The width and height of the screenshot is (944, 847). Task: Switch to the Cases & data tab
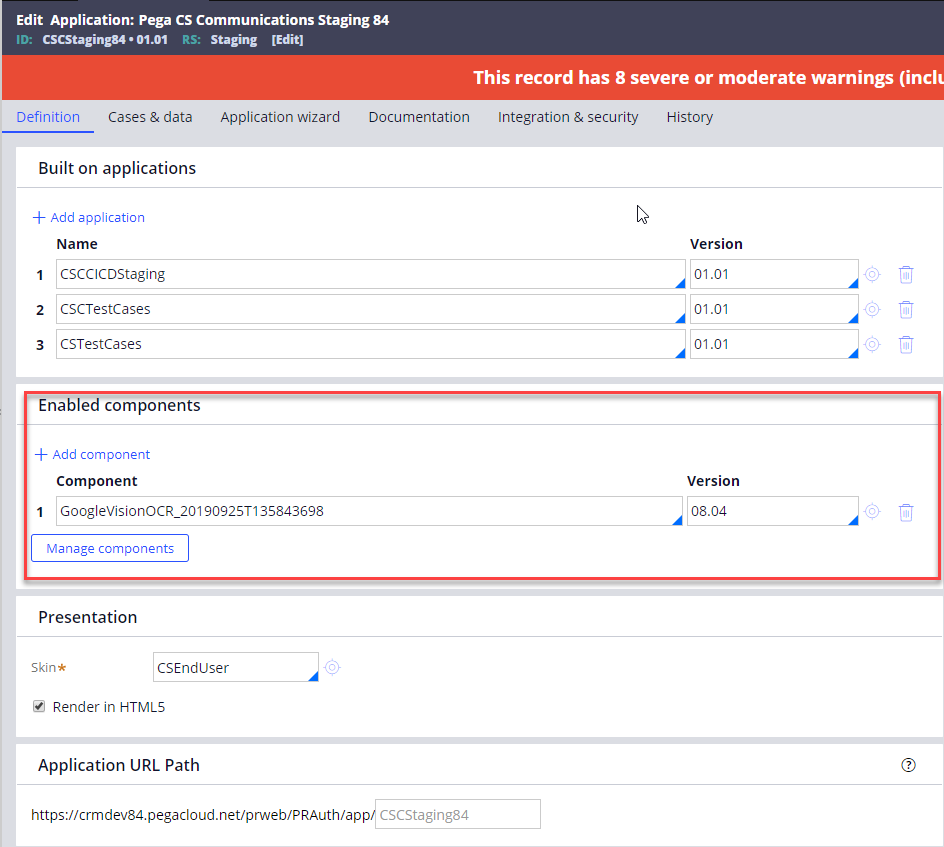(x=150, y=117)
